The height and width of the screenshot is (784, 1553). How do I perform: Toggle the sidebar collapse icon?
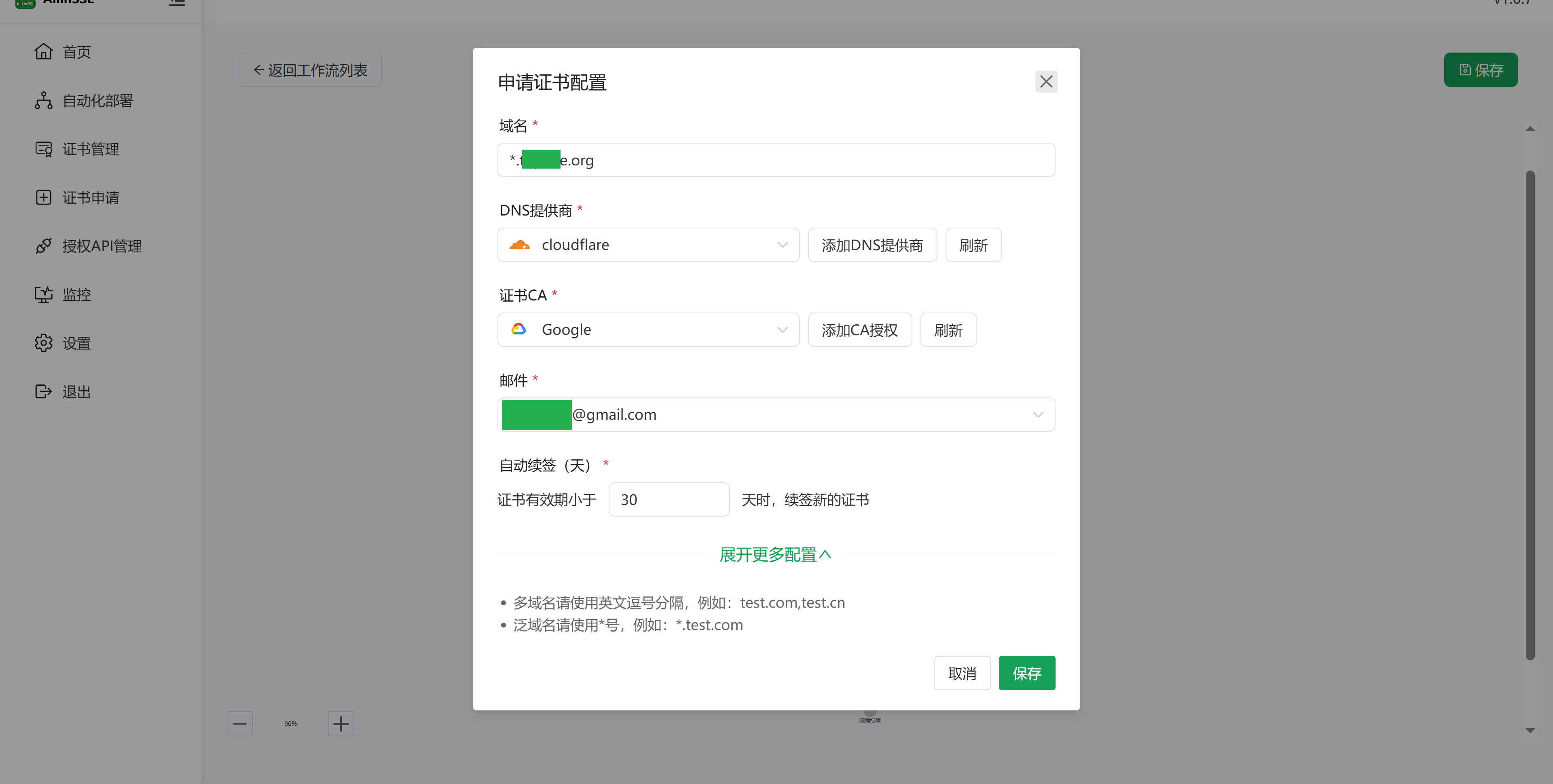point(177,2)
